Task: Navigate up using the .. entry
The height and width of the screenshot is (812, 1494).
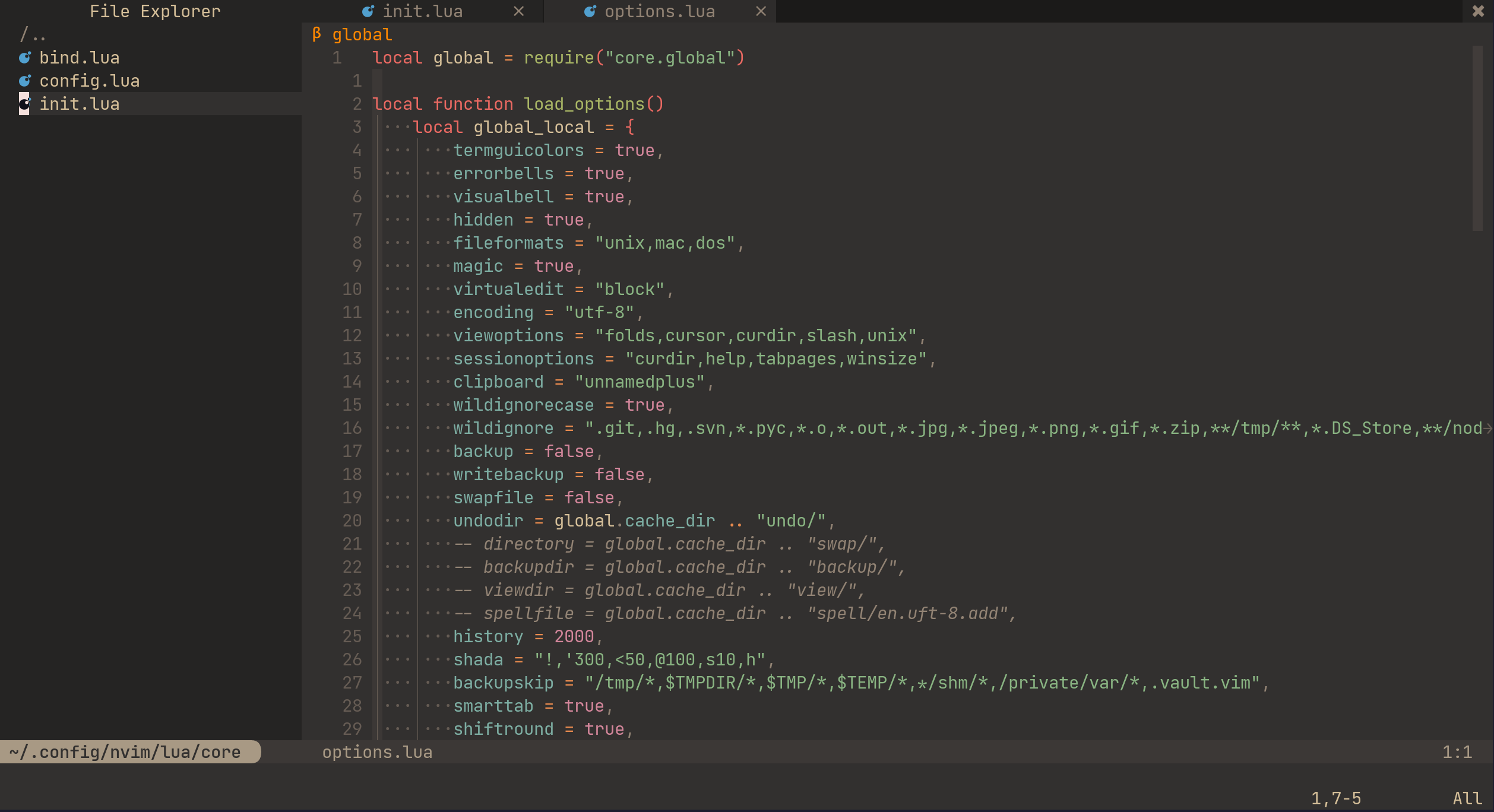Action: pos(31,34)
